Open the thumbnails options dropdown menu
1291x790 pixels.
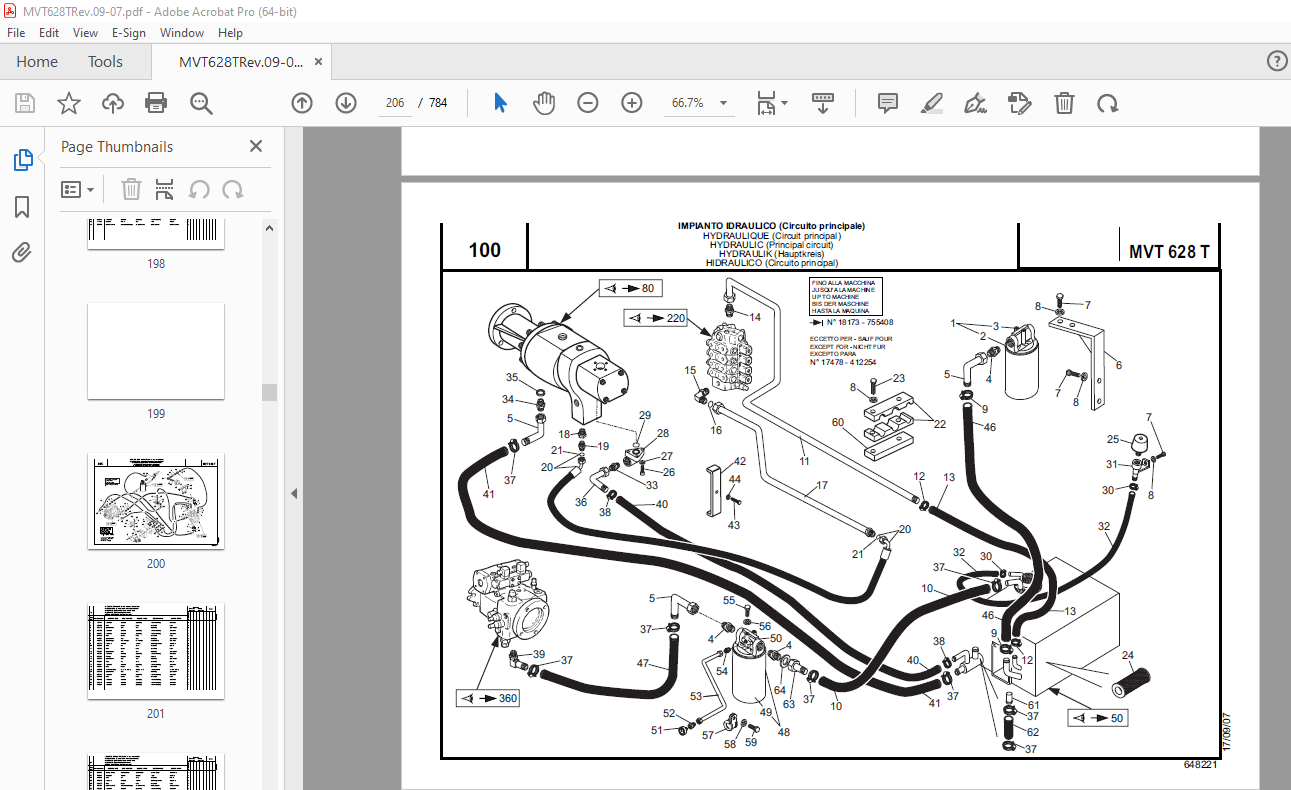click(78, 189)
